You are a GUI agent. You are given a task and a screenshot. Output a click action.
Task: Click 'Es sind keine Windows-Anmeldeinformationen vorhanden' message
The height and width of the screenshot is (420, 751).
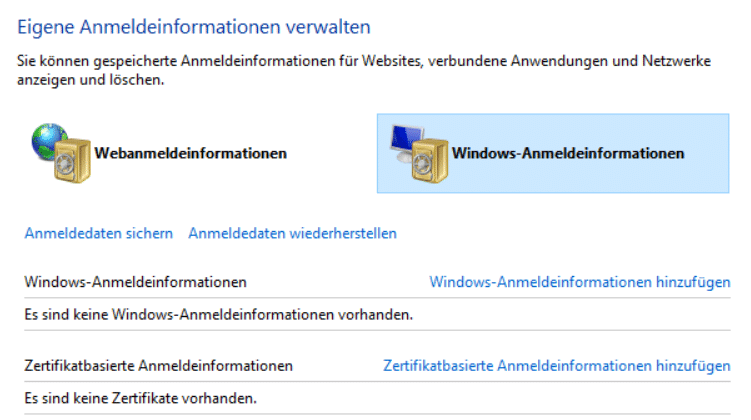coord(218,314)
